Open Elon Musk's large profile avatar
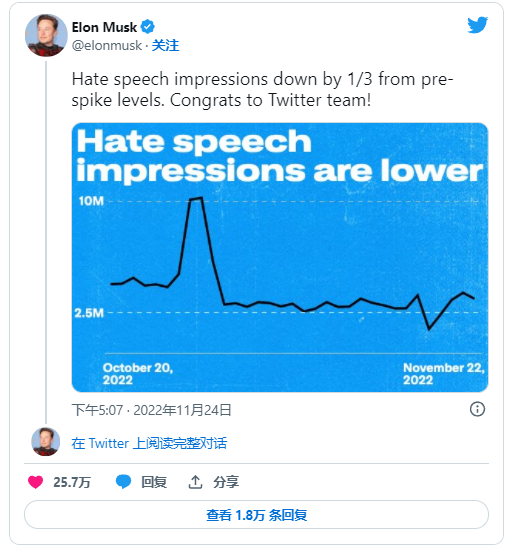This screenshot has height=551, width=510. click(x=46, y=35)
